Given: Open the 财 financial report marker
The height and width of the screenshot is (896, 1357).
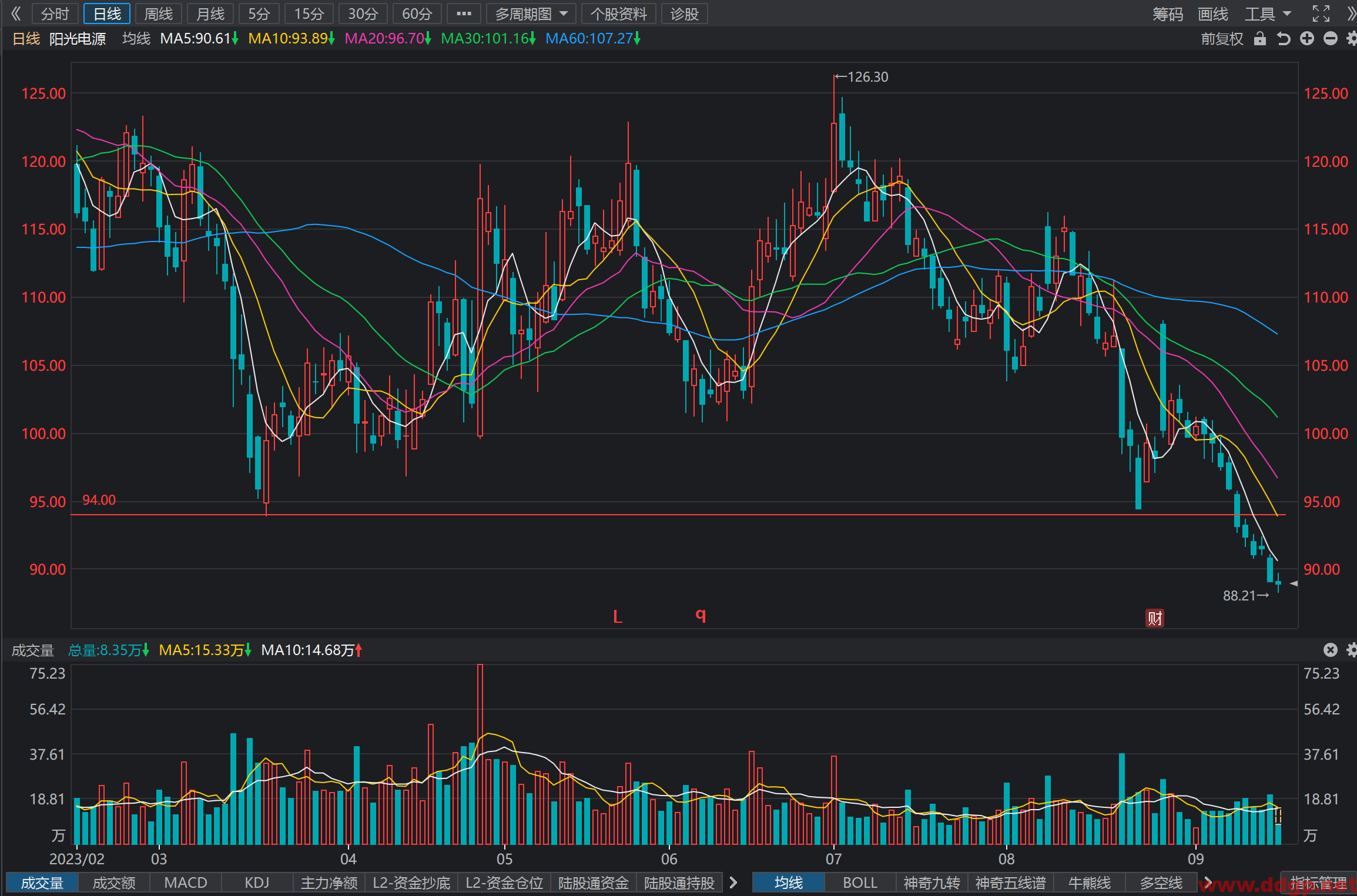Looking at the screenshot, I should pos(1155,618).
